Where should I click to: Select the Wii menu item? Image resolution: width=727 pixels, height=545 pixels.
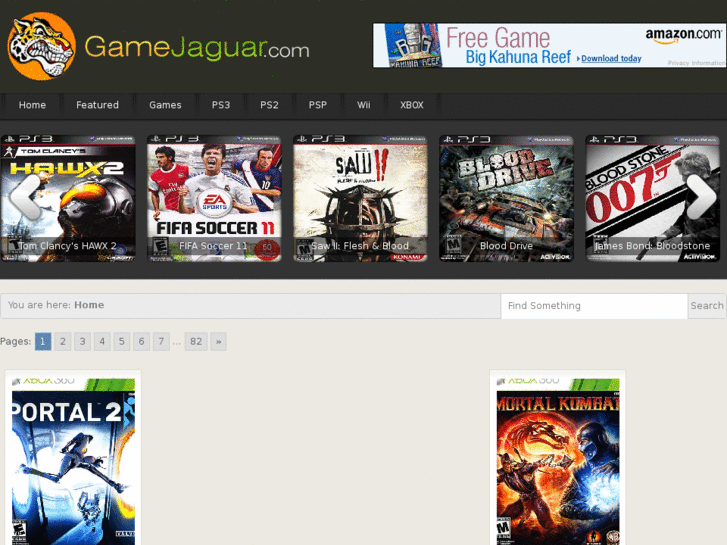(x=364, y=105)
